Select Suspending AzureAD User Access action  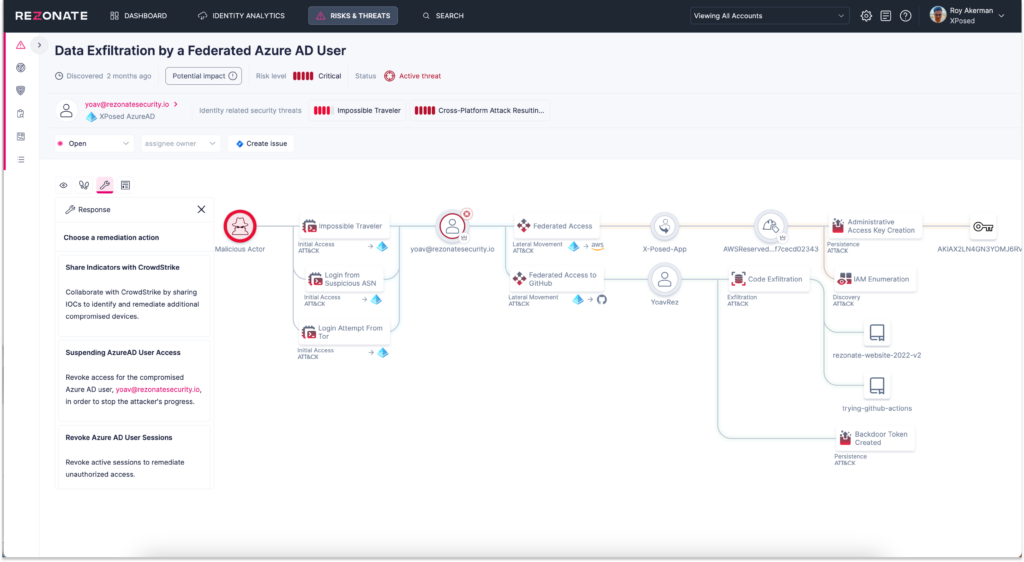coord(135,381)
